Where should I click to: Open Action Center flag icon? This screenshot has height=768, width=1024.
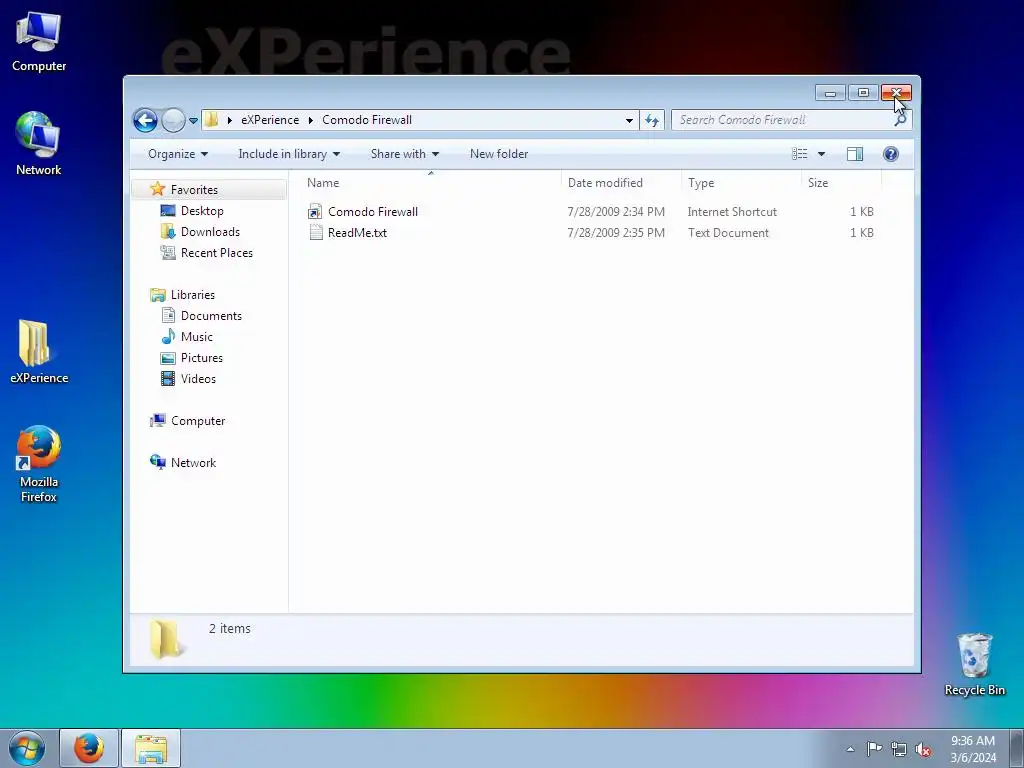pyautogui.click(x=874, y=749)
